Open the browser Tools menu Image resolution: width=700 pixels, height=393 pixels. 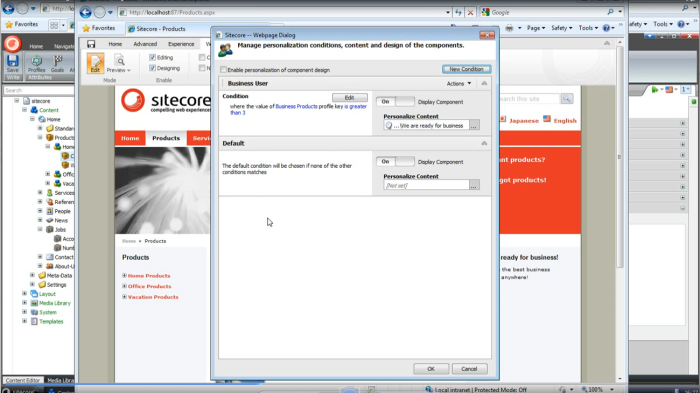588,28
